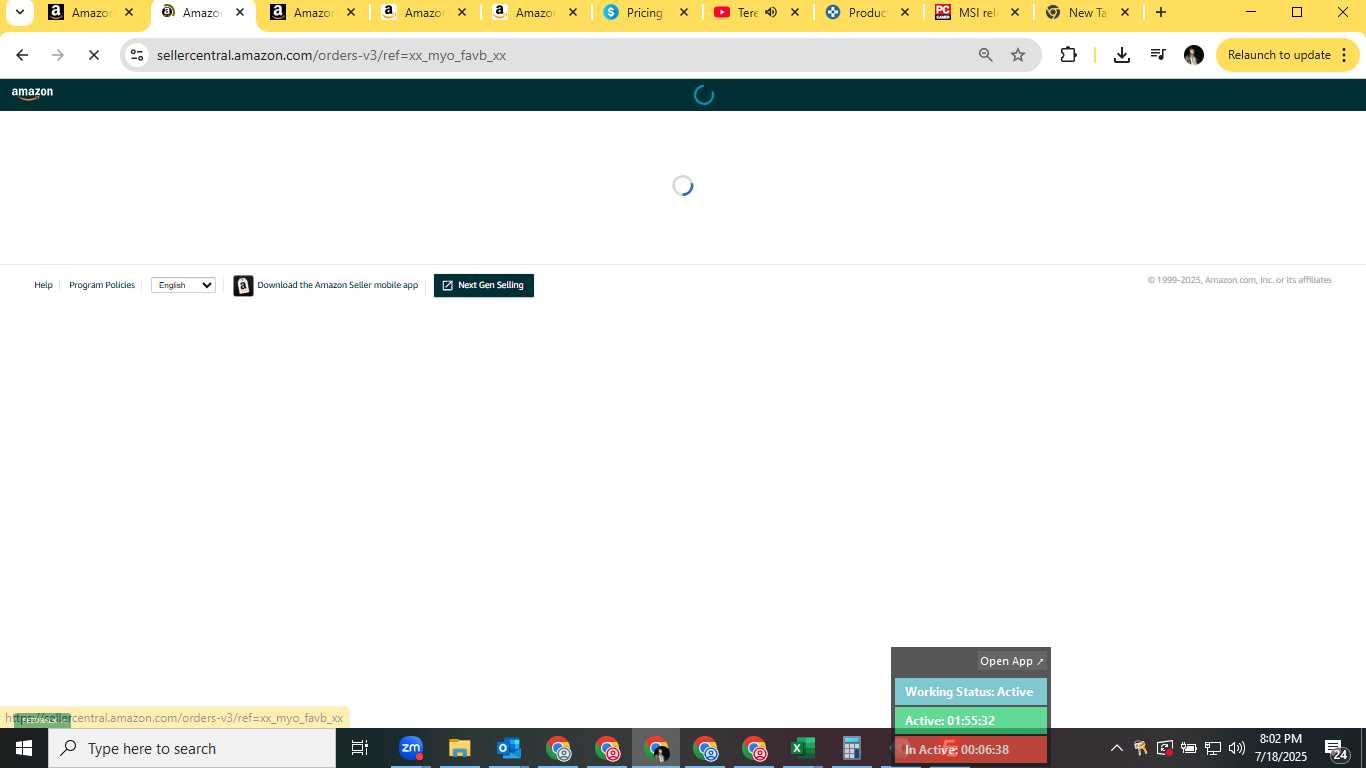The width and height of the screenshot is (1366, 768).
Task: Open Zoom from the taskbar
Action: click(411, 748)
